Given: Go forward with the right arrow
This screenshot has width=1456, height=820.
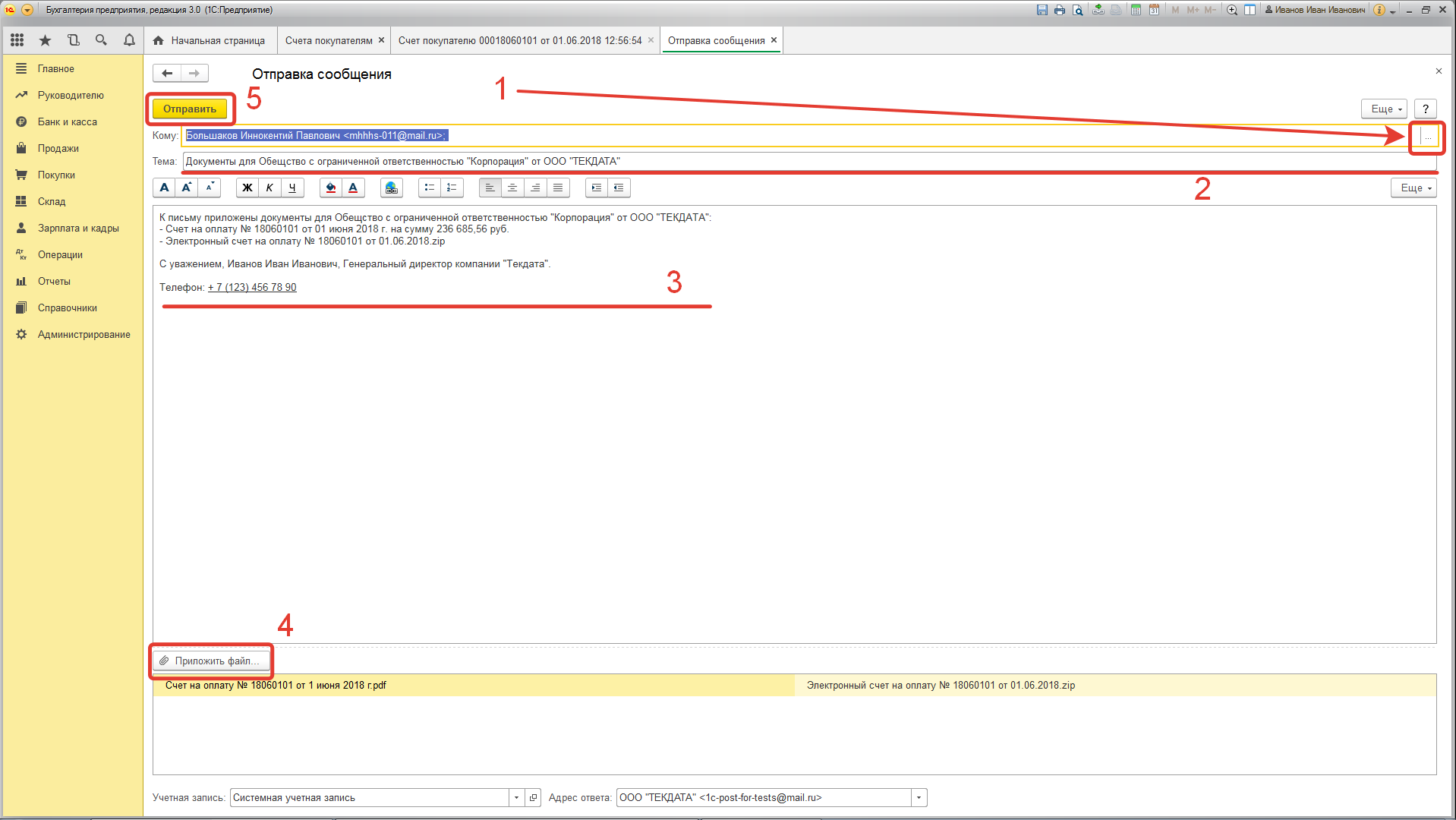Looking at the screenshot, I should (194, 73).
